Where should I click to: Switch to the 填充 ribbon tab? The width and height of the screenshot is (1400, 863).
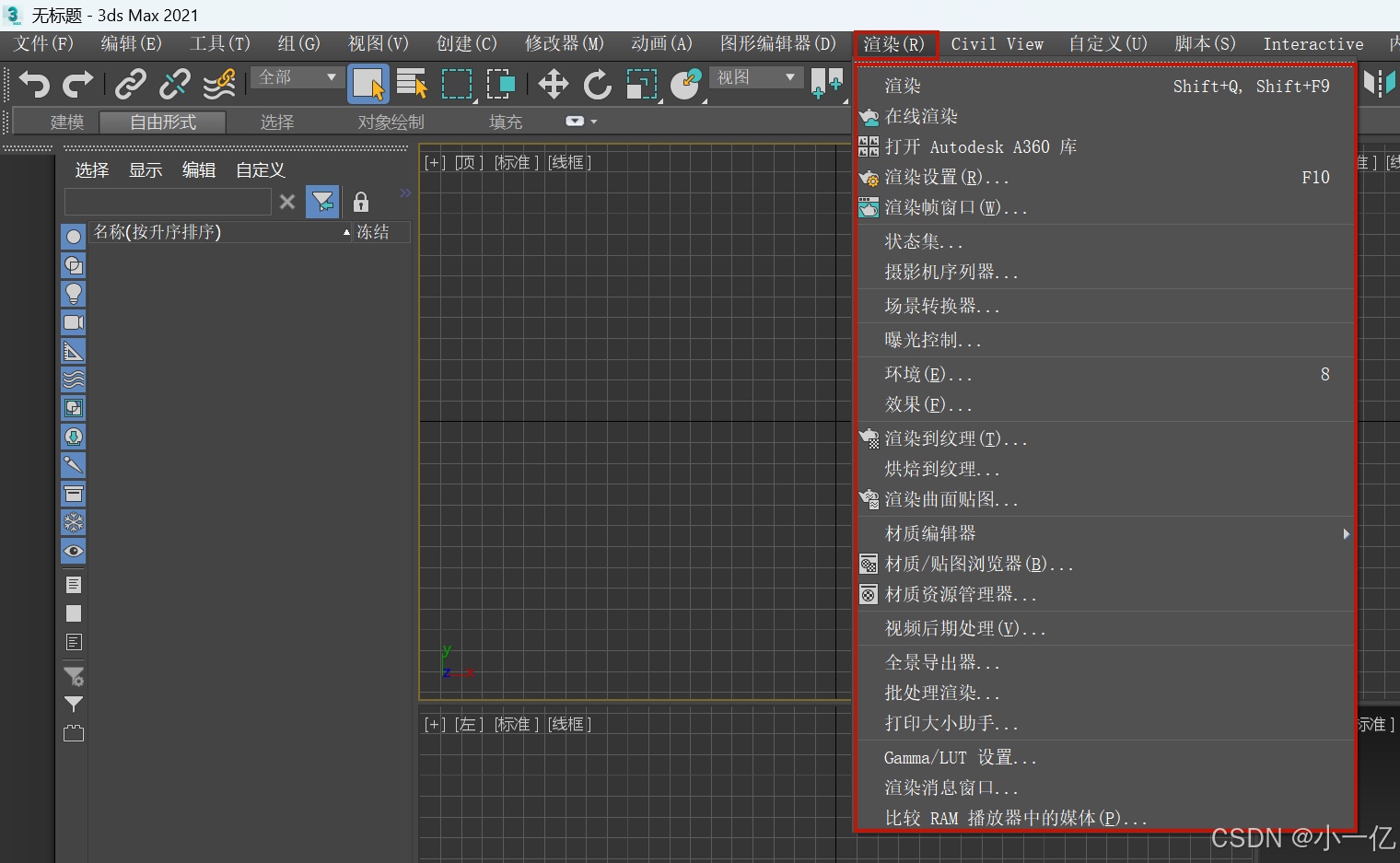point(505,122)
